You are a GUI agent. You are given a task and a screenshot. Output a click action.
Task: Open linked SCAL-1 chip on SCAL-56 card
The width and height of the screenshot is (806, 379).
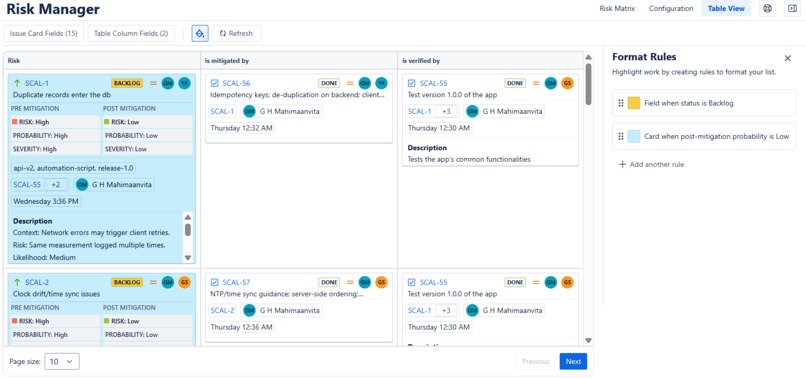coord(223,111)
